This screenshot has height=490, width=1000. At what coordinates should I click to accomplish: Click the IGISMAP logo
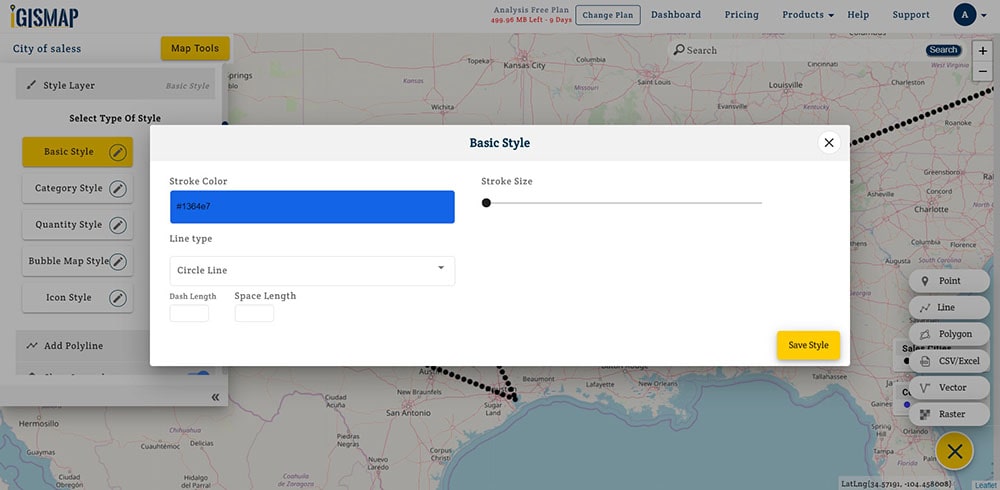44,16
